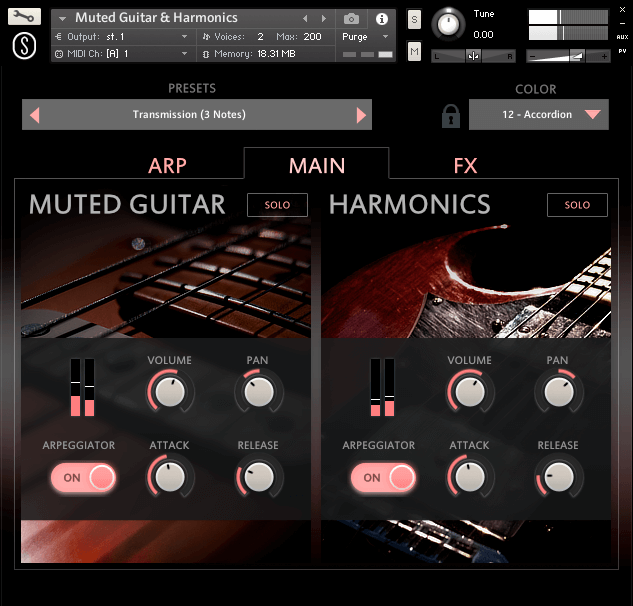Switch to the FX tab
This screenshot has width=633, height=606.
coord(465,166)
